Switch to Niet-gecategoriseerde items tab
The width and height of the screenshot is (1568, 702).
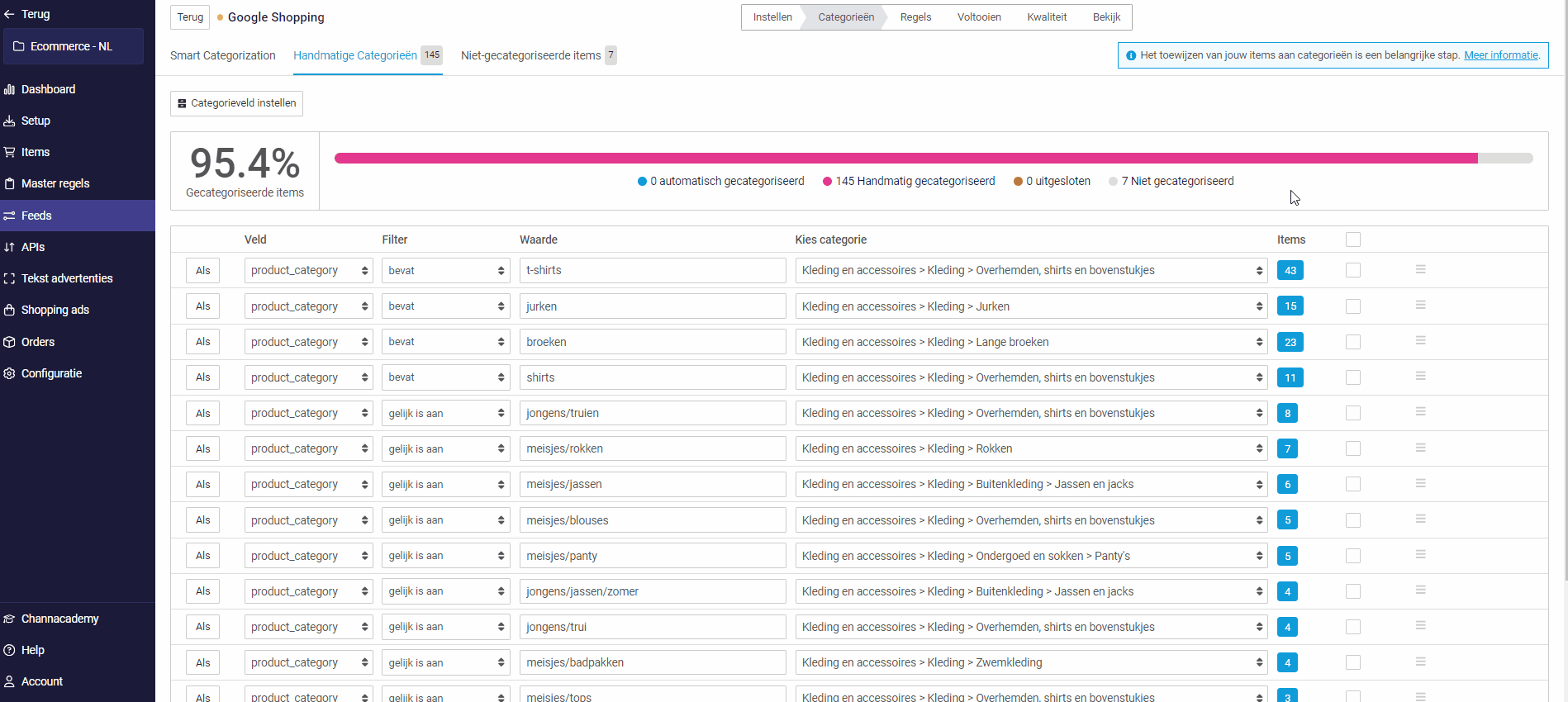539,55
